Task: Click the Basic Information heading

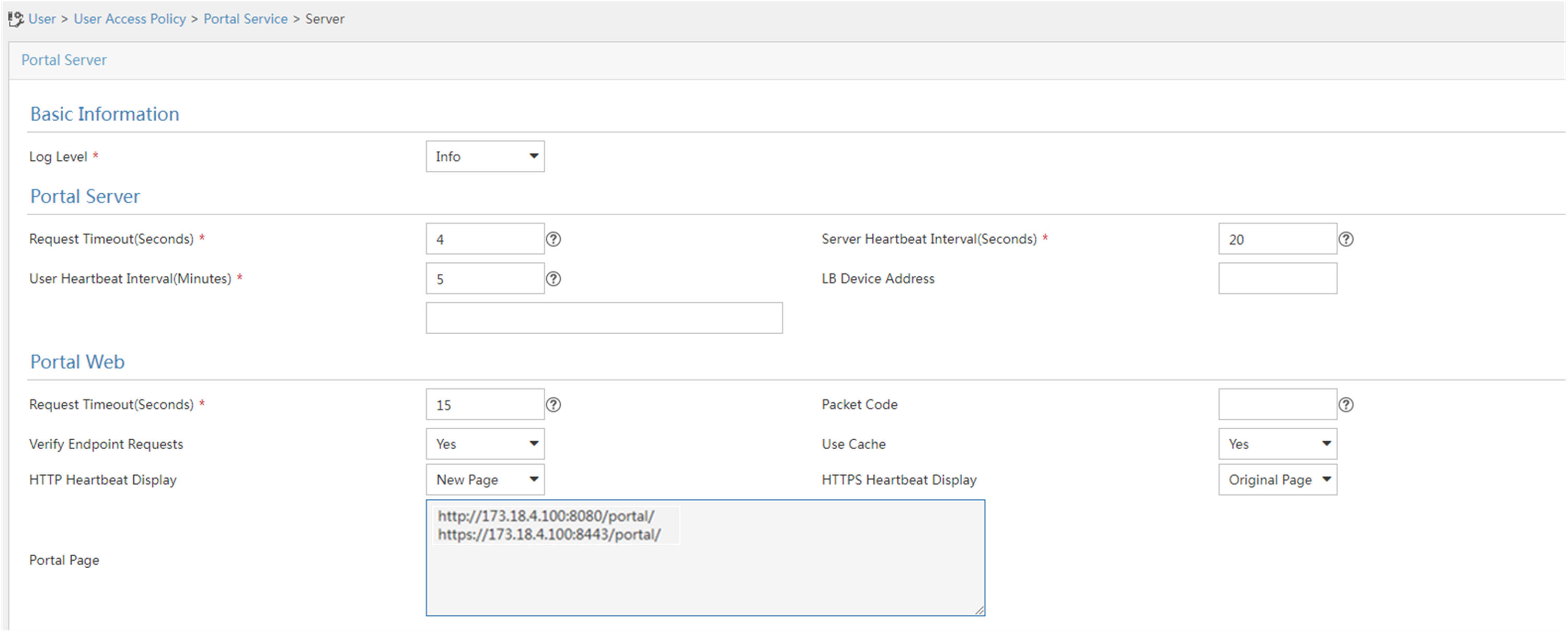Action: [x=105, y=114]
